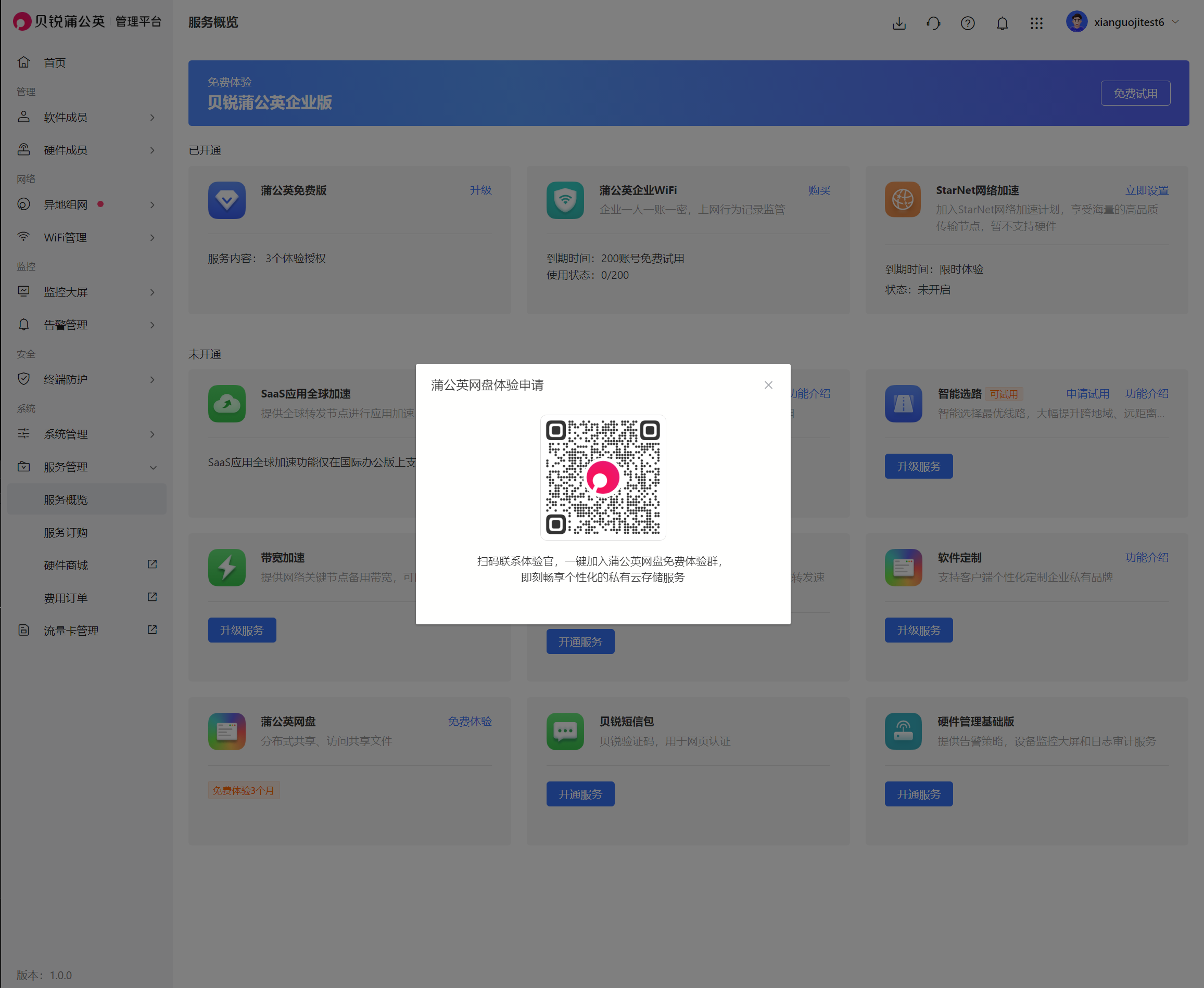Viewport: 1204px width, 988px height.
Task: Click 升级服务 button under 软件定制
Action: (918, 631)
